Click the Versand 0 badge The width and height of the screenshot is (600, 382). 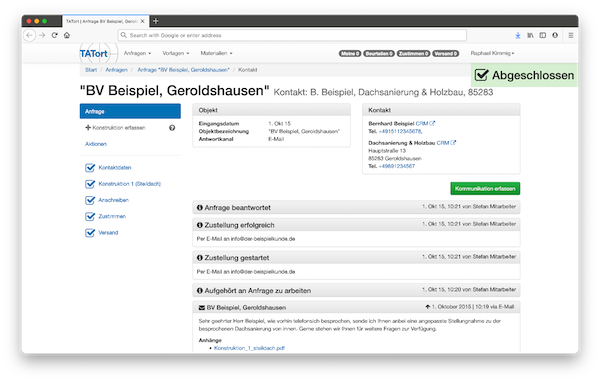point(446,54)
